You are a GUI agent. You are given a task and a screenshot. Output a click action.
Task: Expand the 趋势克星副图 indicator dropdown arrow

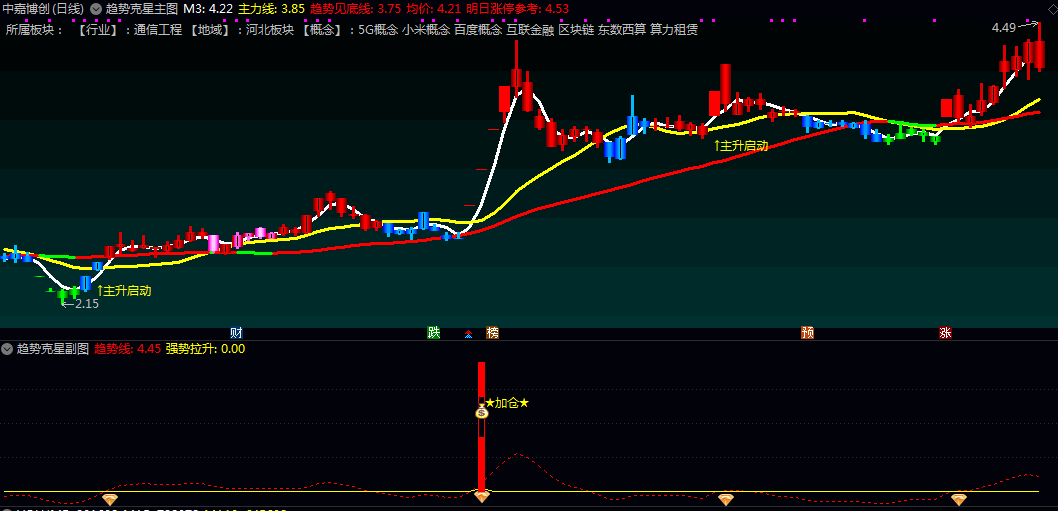tap(7, 349)
